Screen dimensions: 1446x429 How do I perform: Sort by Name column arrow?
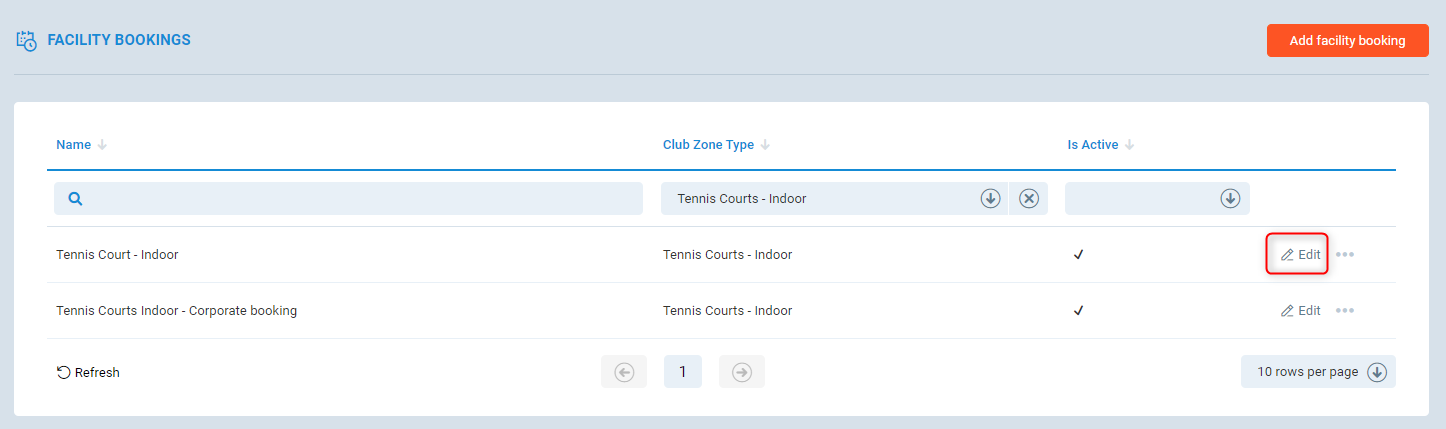tap(102, 145)
